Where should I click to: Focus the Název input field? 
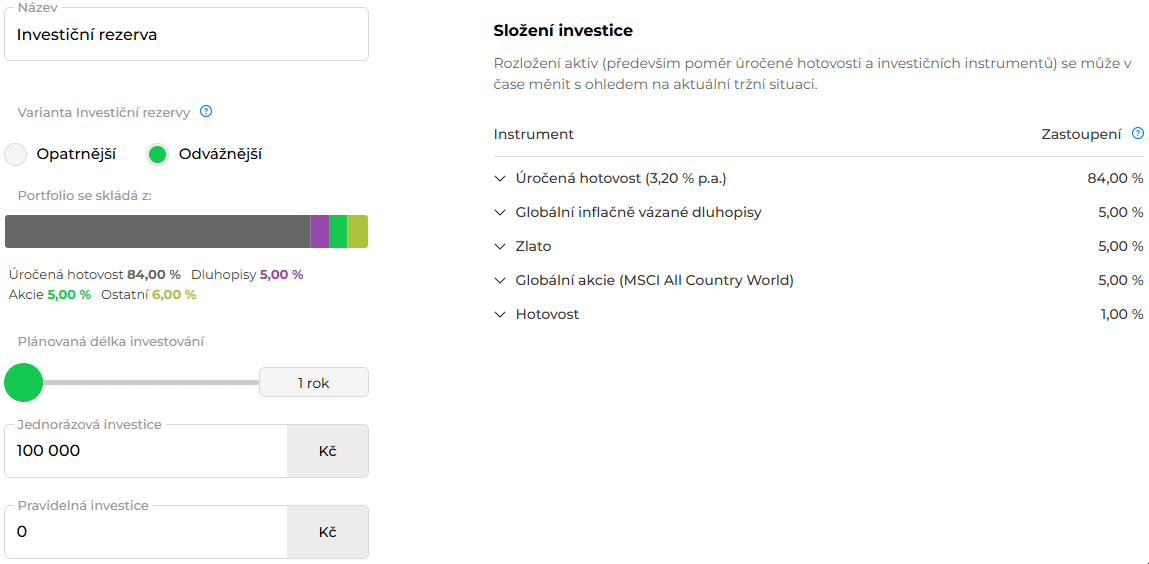[186, 35]
